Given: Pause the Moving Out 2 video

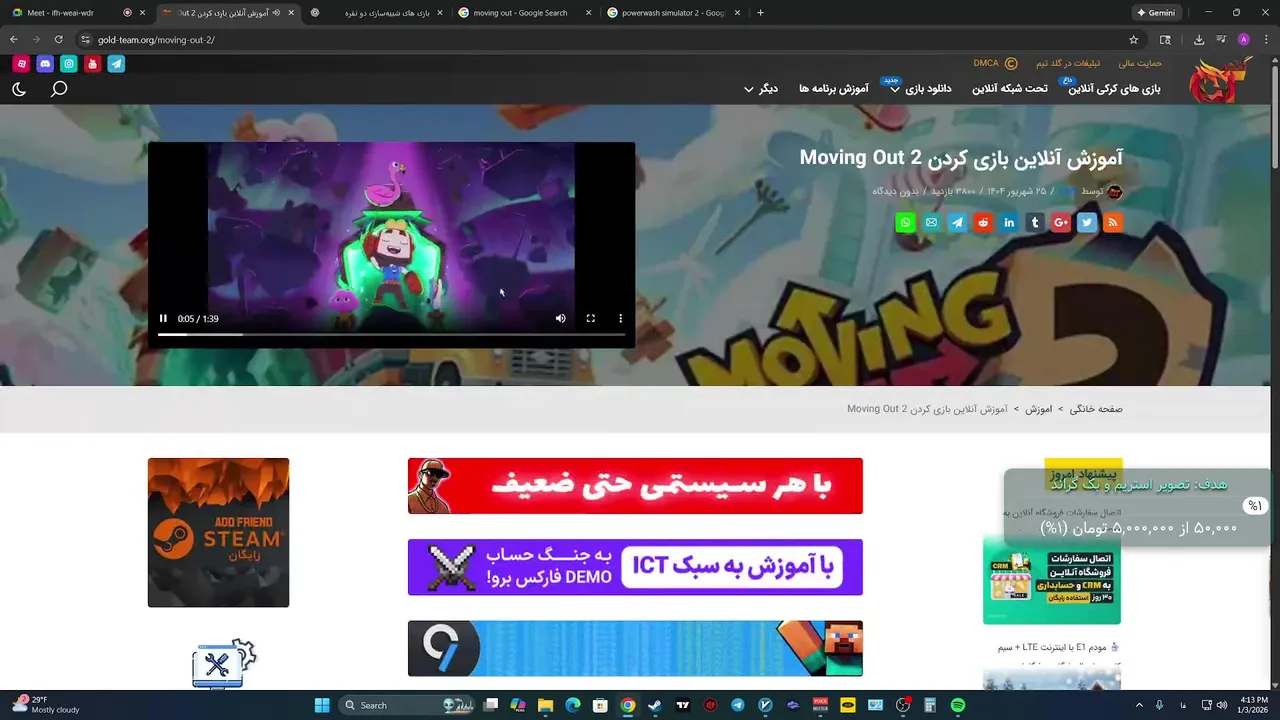Looking at the screenshot, I should coord(163,319).
